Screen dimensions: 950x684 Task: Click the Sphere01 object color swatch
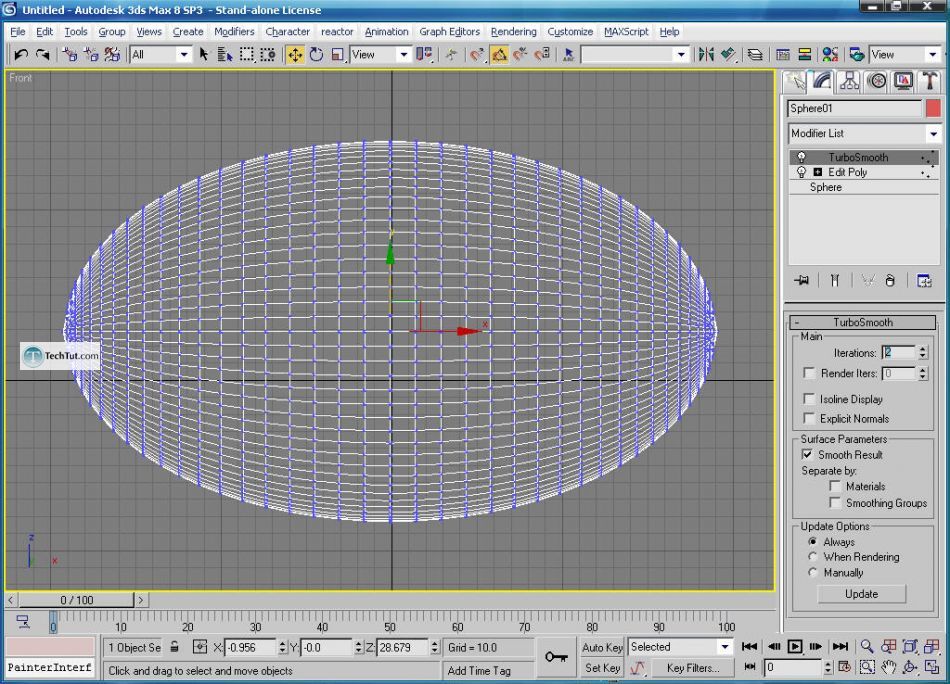933,108
